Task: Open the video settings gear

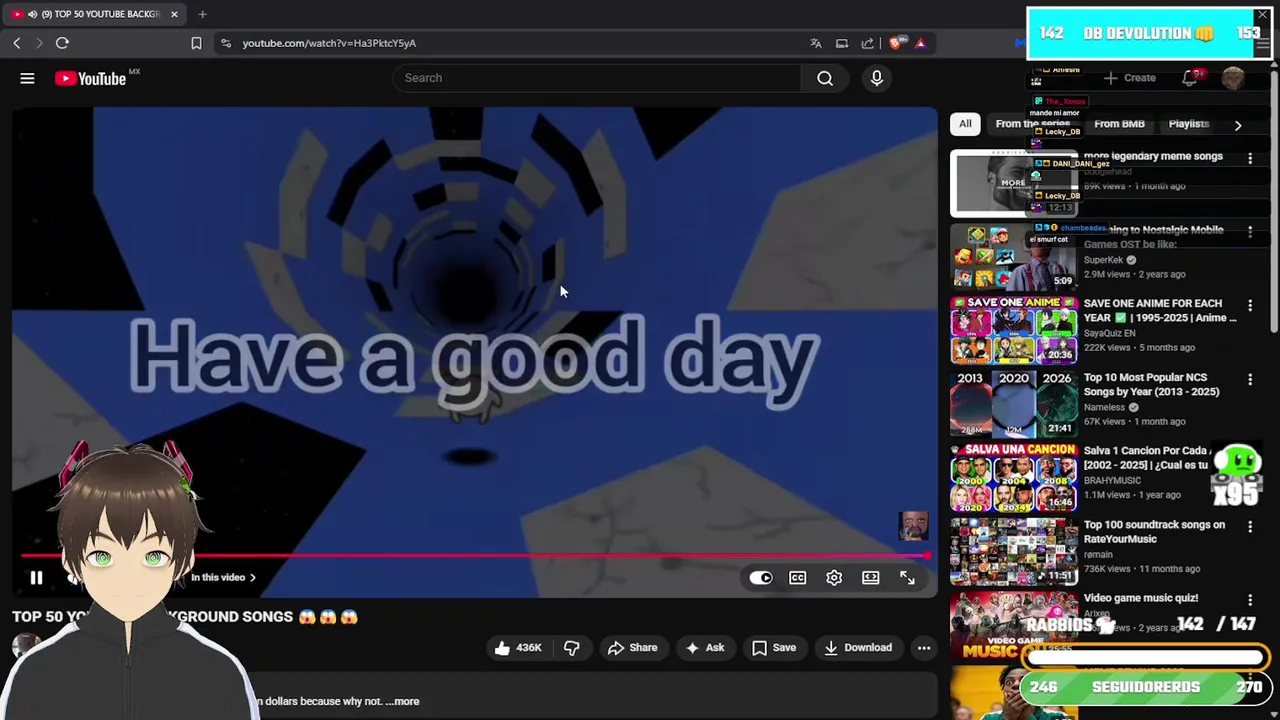Action: click(x=834, y=577)
